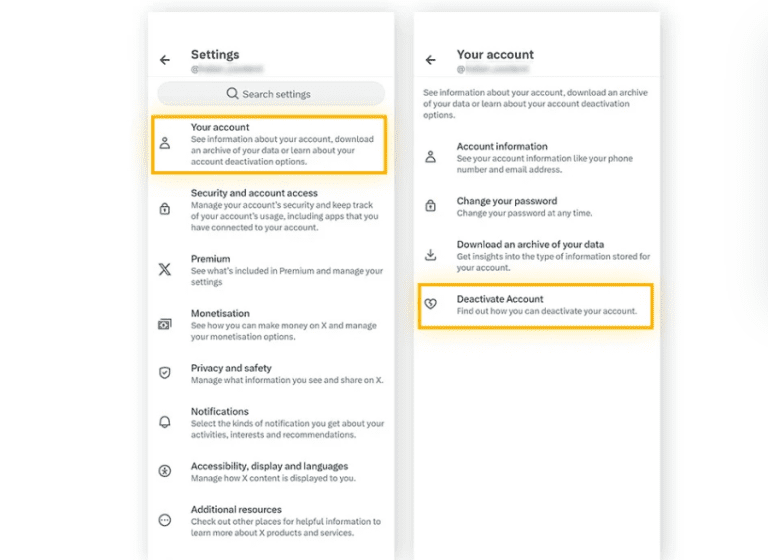Click the back arrow beside Settings
This screenshot has height=560, width=768.
(165, 60)
